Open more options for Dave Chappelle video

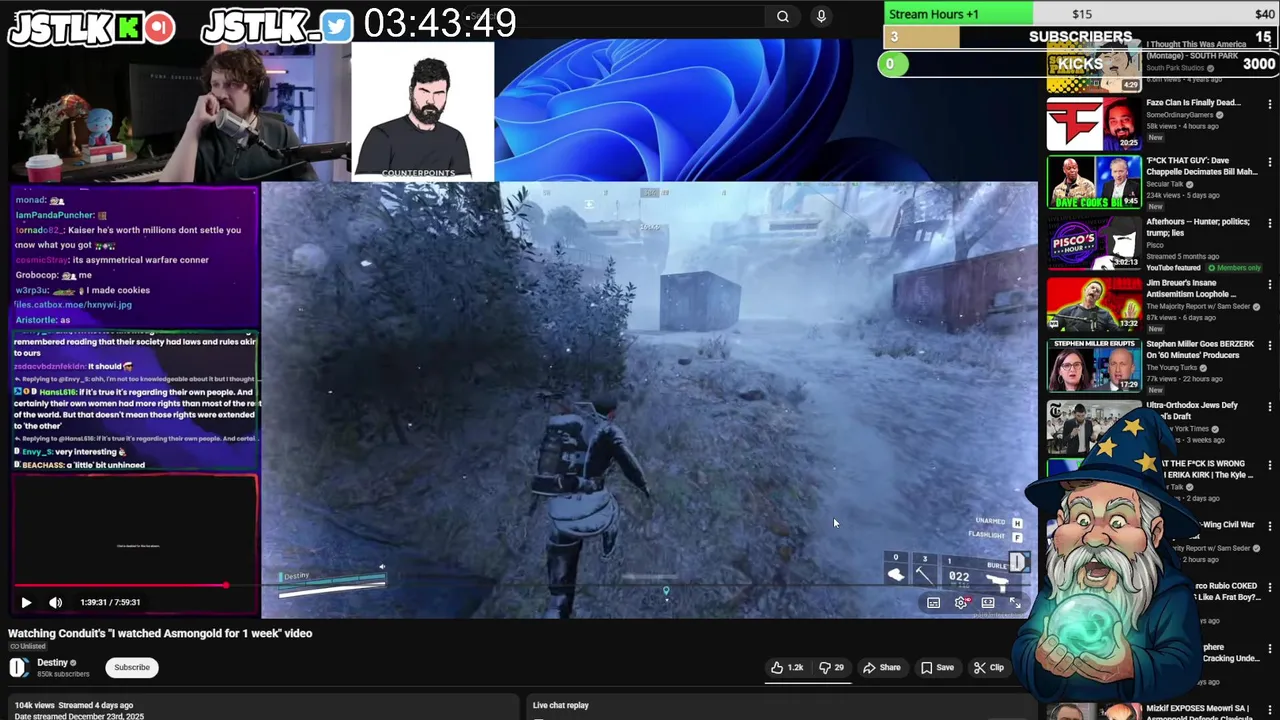pyautogui.click(x=1270, y=162)
